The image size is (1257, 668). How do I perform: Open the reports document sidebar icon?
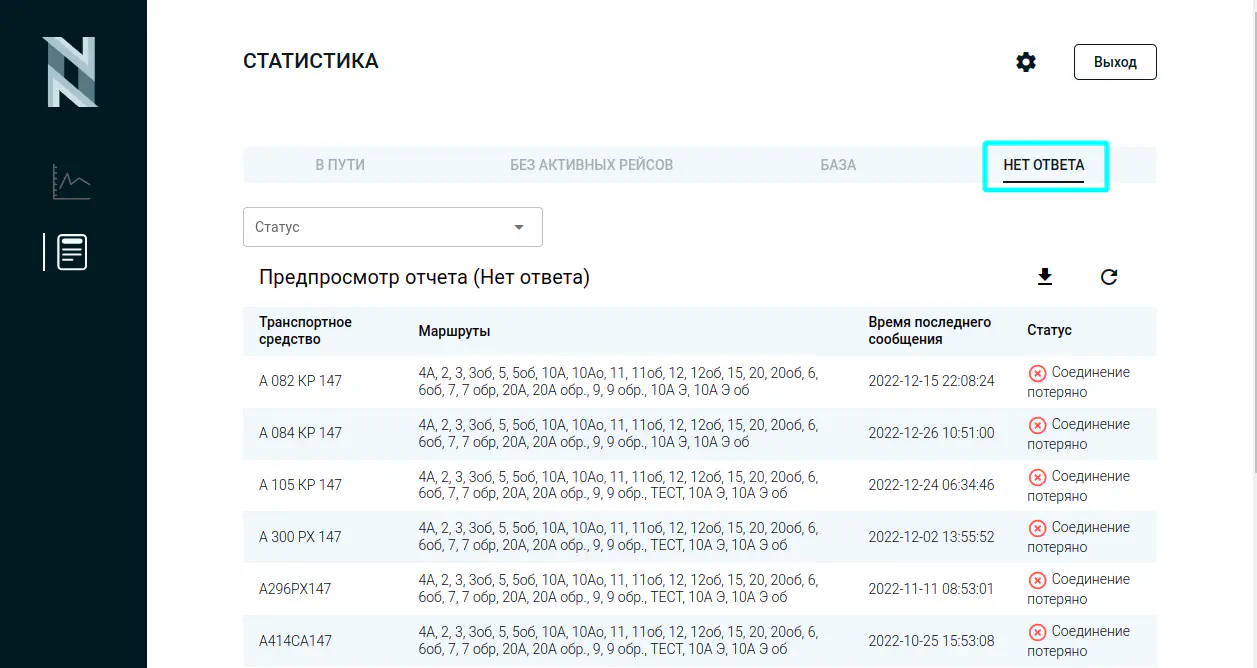[x=72, y=252]
